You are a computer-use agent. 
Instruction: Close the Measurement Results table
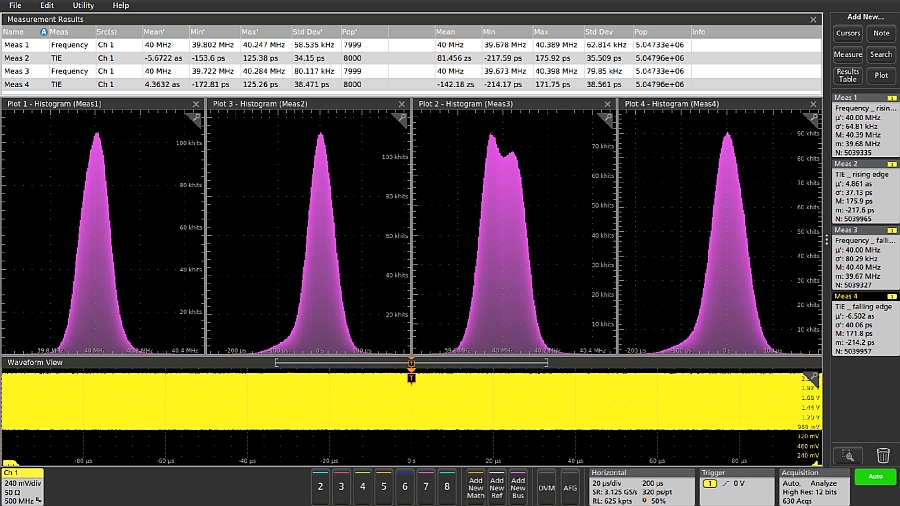813,19
